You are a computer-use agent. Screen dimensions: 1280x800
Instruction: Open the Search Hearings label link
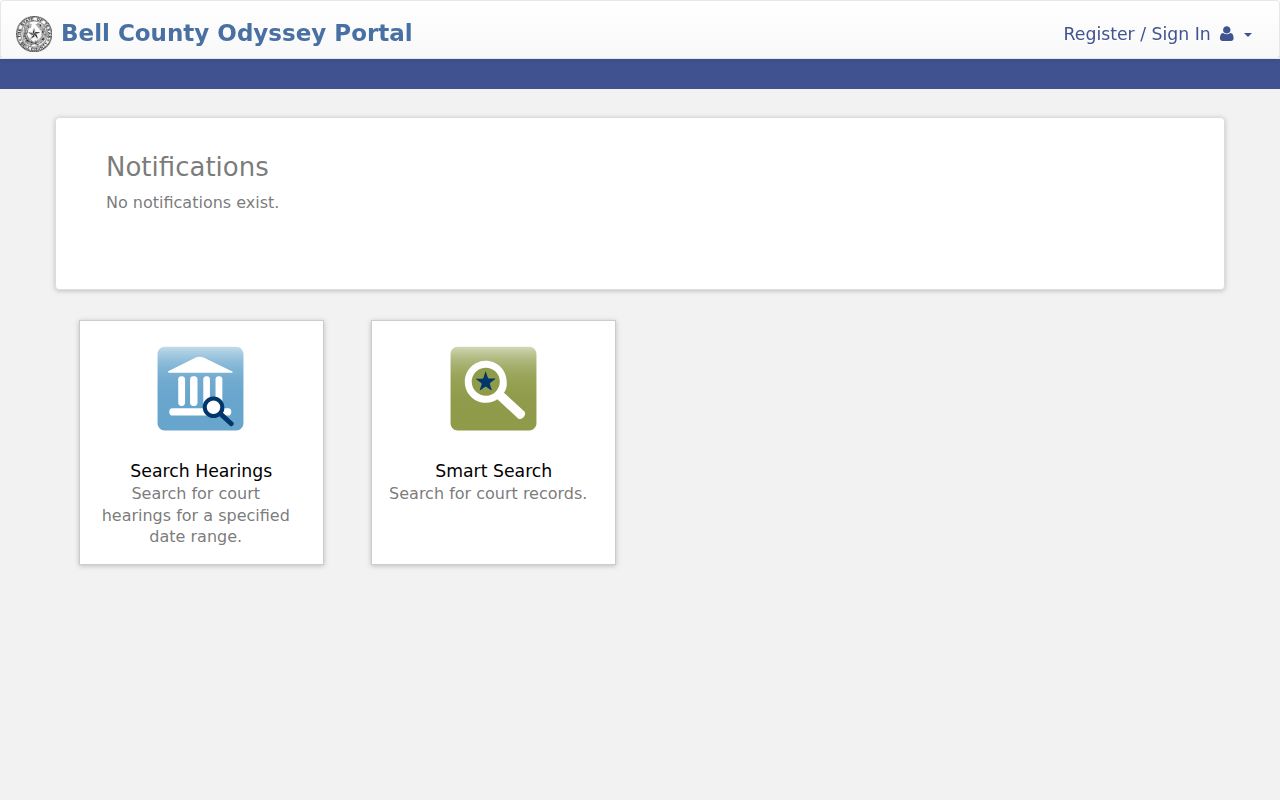[201, 471]
